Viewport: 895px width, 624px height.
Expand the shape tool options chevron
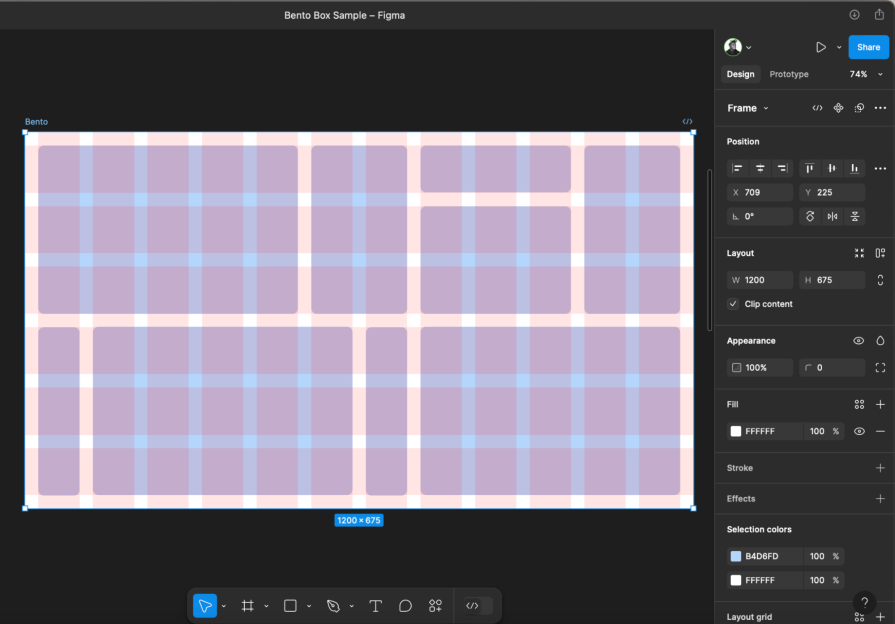pyautogui.click(x=308, y=605)
